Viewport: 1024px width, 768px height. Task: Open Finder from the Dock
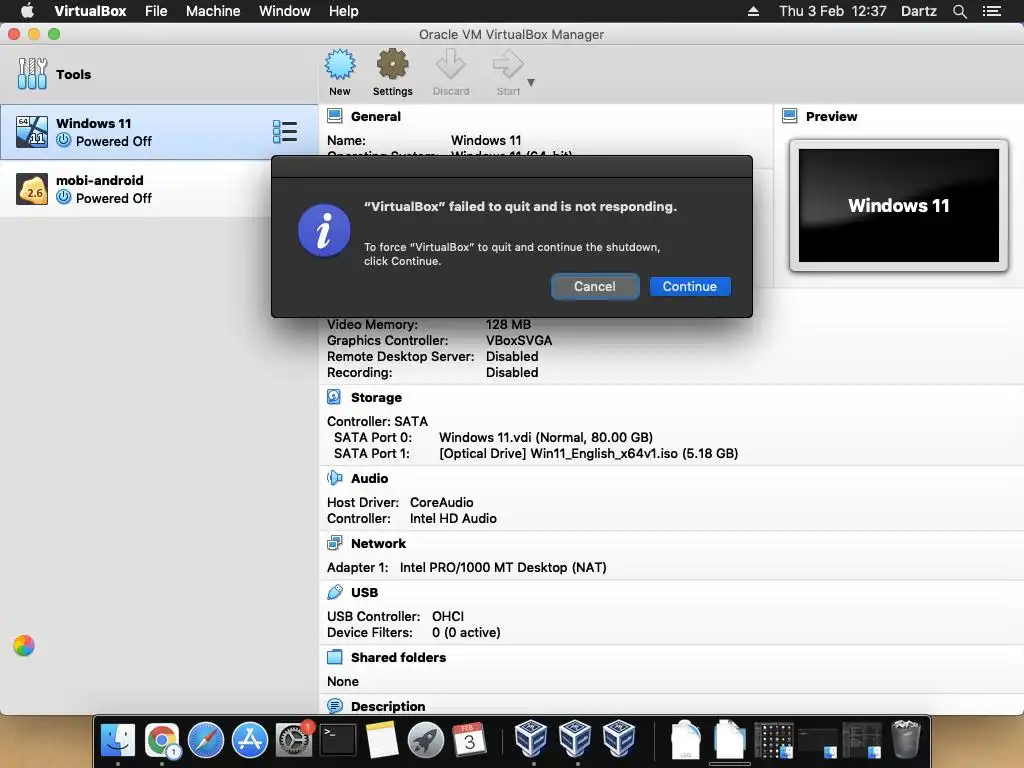coord(118,740)
